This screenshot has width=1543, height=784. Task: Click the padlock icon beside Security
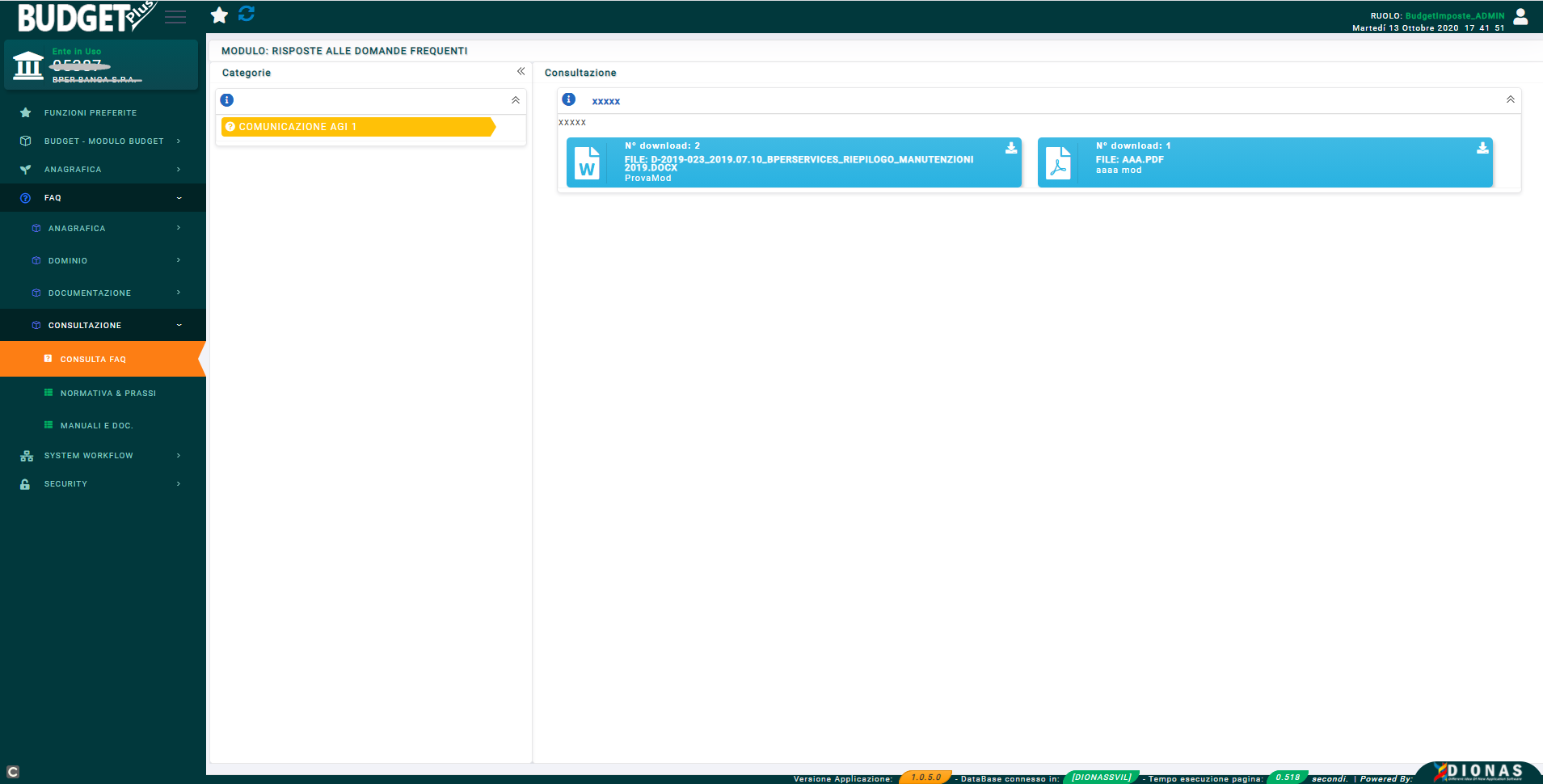25,484
